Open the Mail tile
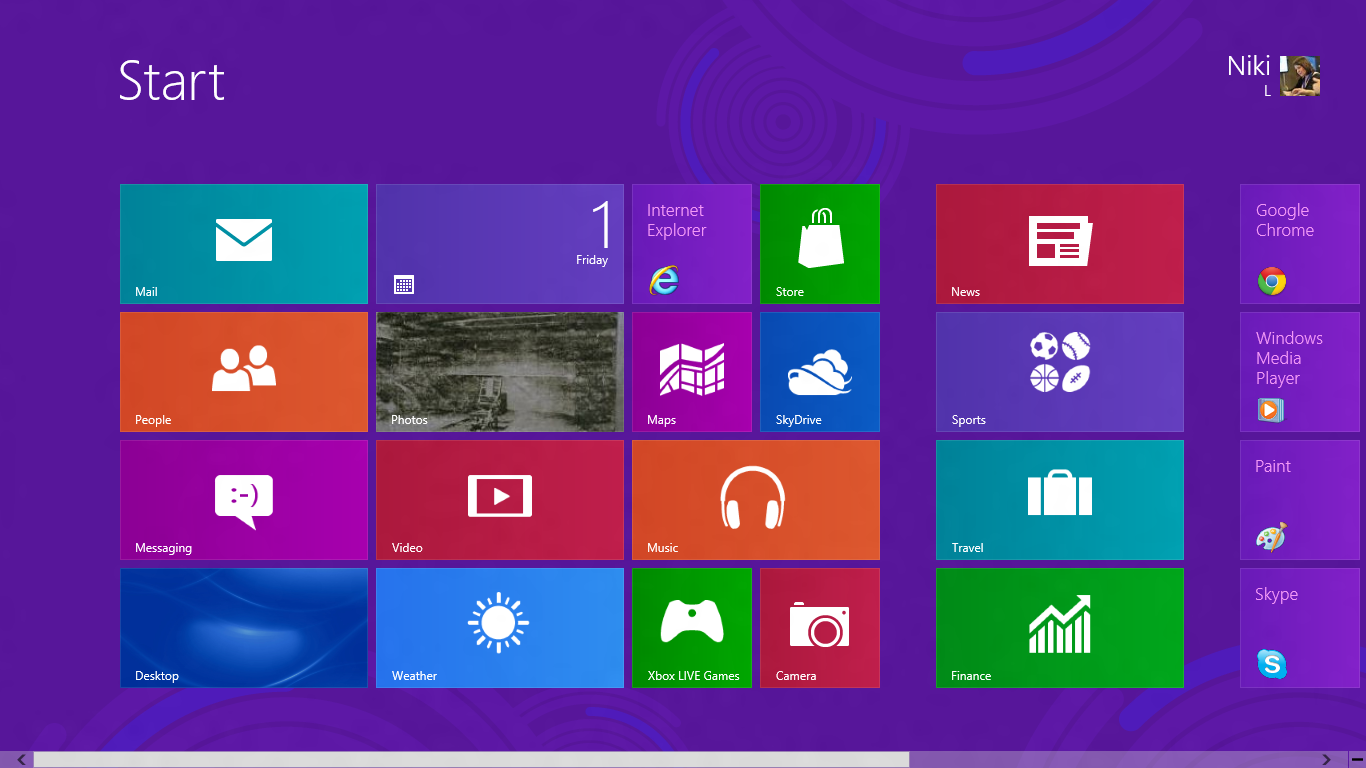The height and width of the screenshot is (768, 1366). point(244,244)
